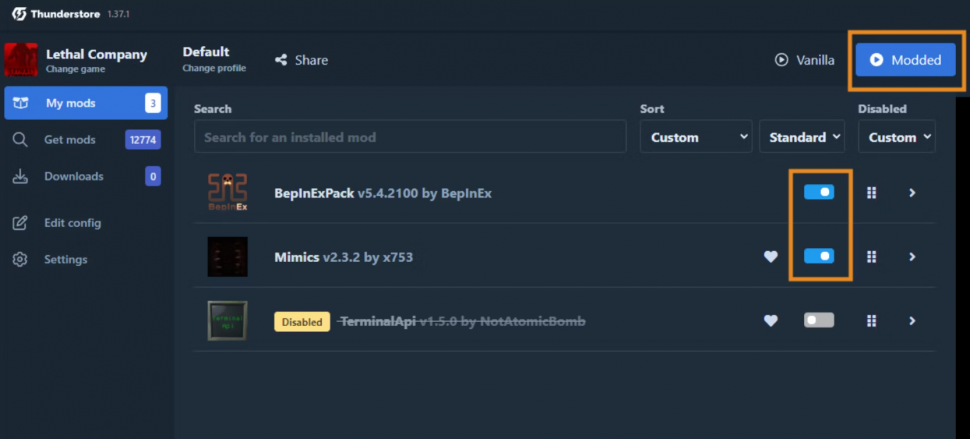The height and width of the screenshot is (439, 970).
Task: Launch the game with Modded button
Action: pos(905,60)
